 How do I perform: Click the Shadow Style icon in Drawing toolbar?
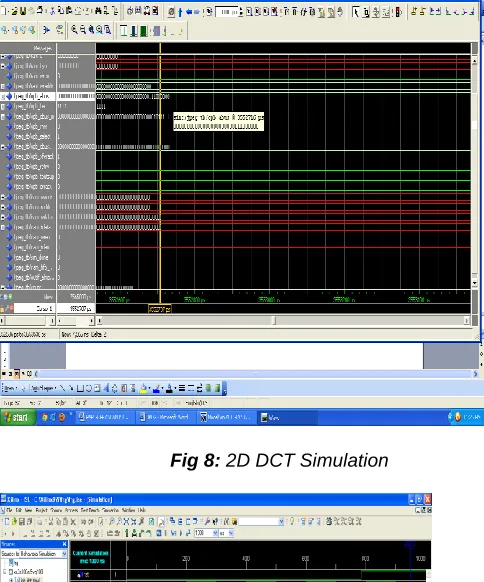click(209, 388)
